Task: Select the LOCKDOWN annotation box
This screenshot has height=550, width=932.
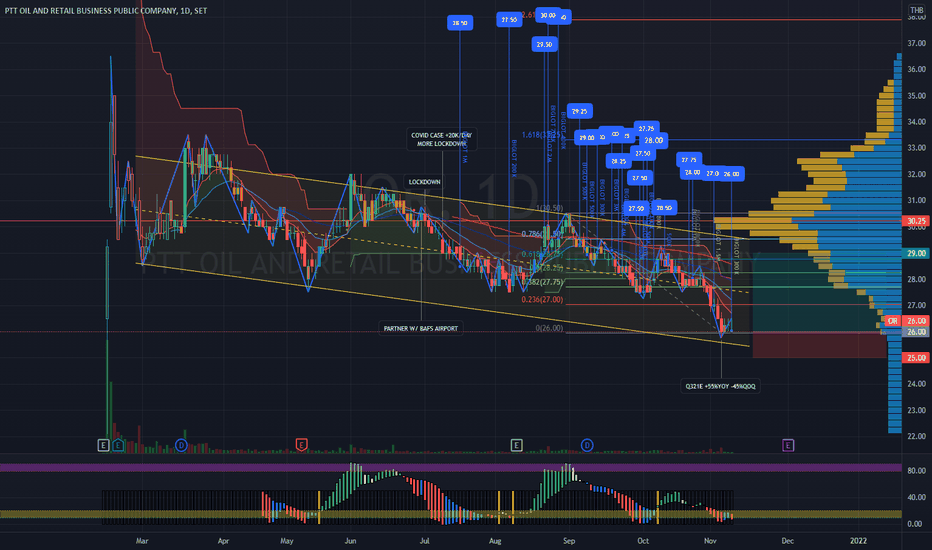Action: coord(424,182)
